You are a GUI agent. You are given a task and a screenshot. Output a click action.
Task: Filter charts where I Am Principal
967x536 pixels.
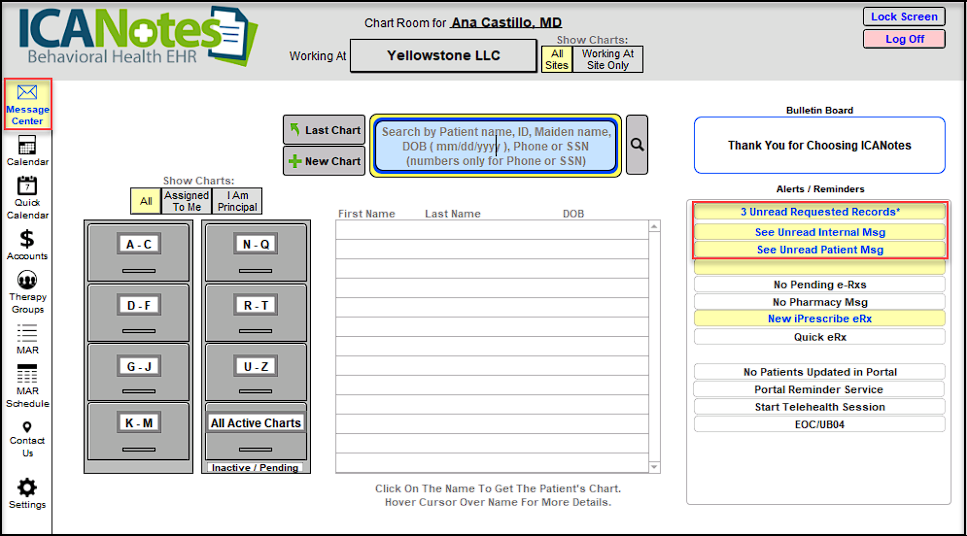[237, 201]
